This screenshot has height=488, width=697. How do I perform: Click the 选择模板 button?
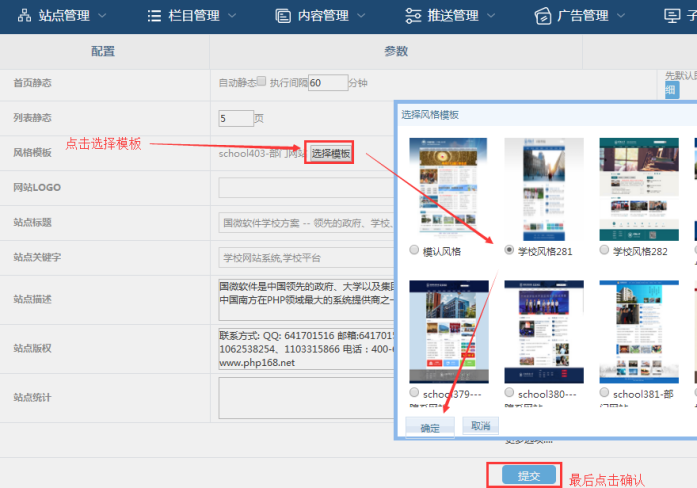tap(330, 153)
